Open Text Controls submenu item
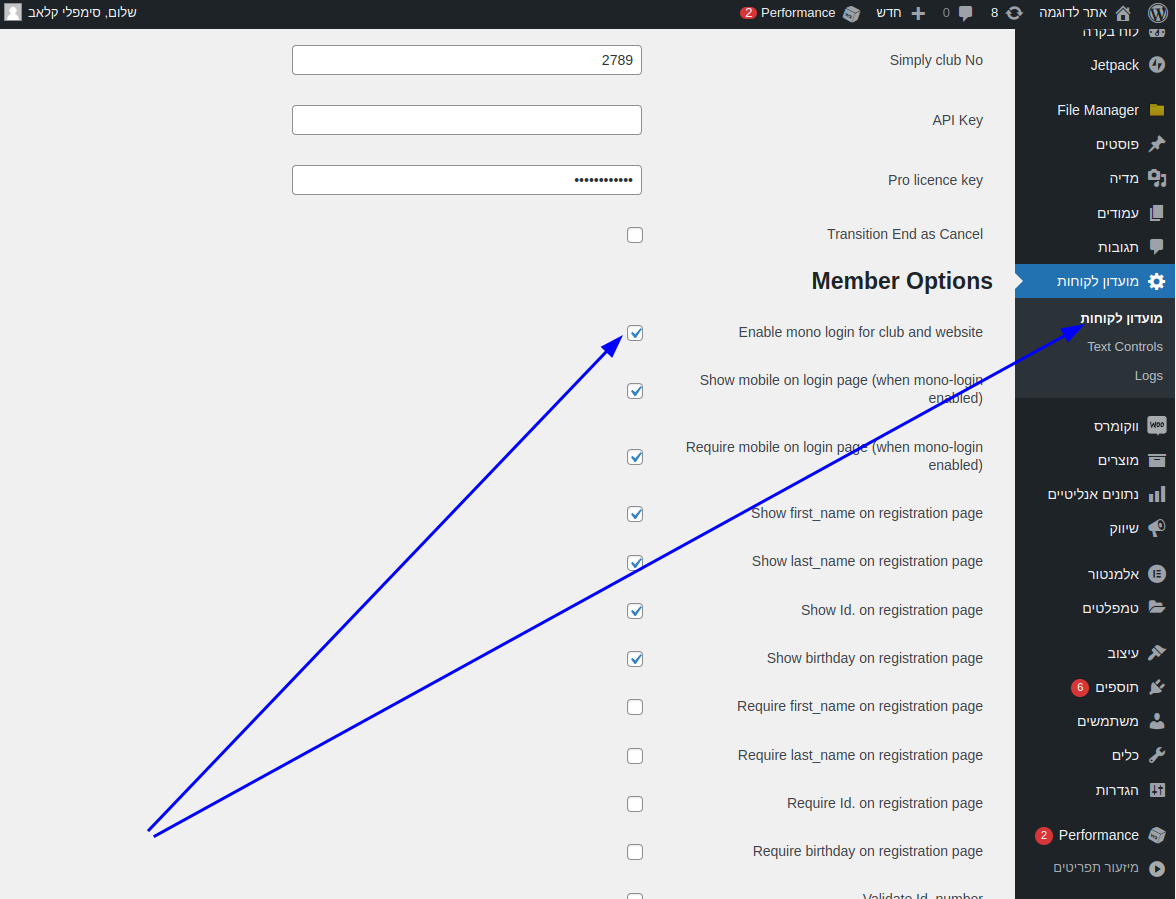 [x=1124, y=347]
